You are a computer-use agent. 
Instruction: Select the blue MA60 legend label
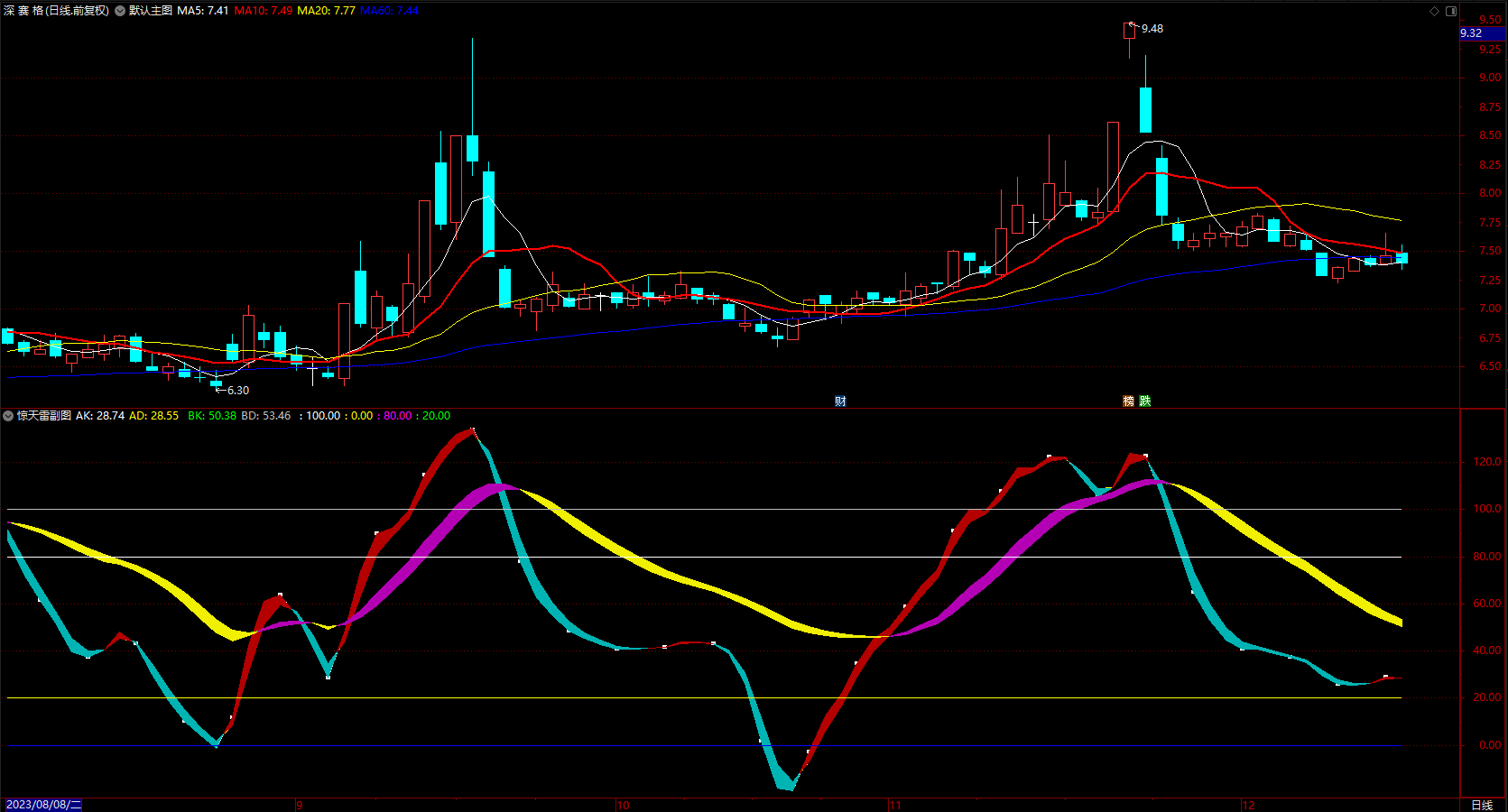(x=389, y=11)
